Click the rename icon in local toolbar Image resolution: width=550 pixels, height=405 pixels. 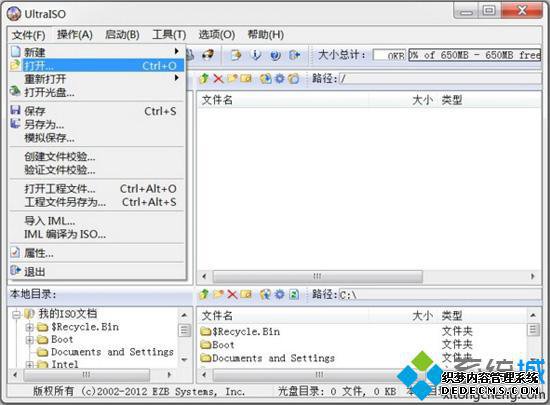[246, 294]
